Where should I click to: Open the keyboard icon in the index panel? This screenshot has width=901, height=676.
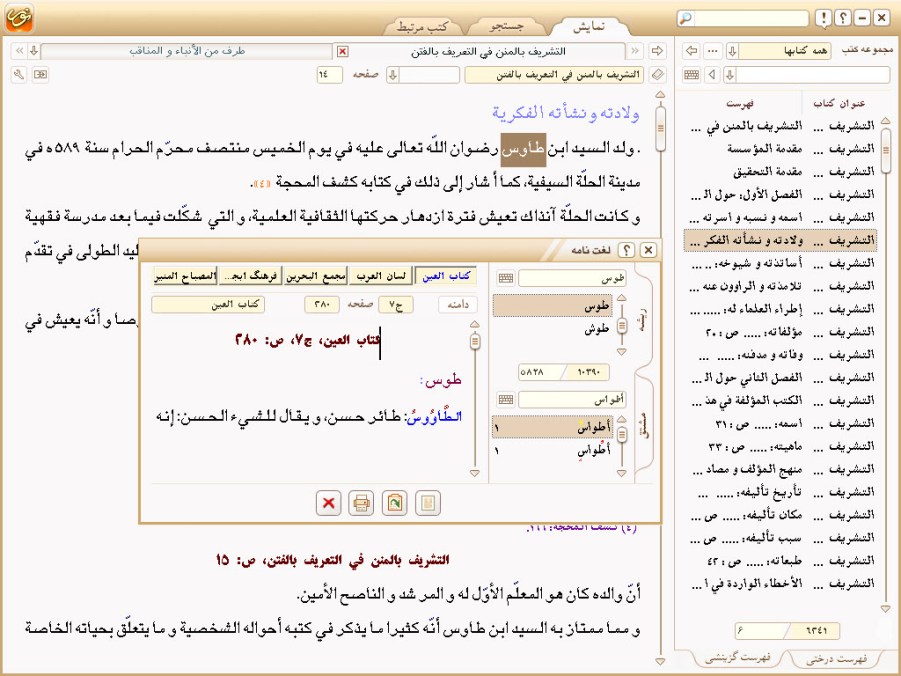692,74
